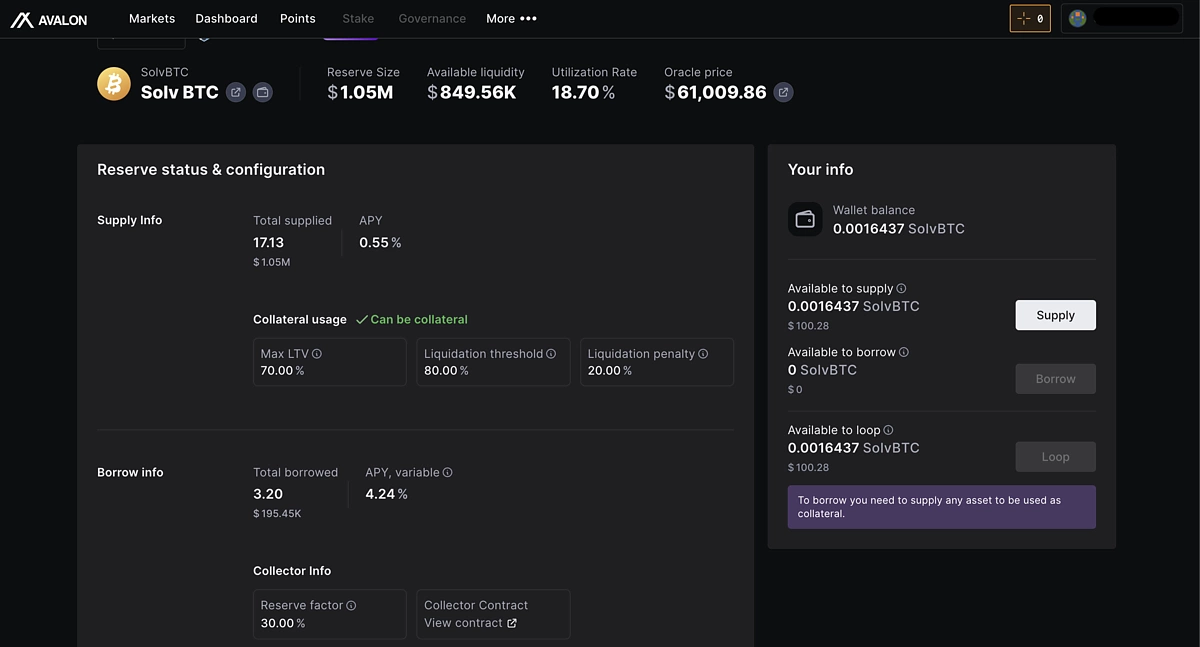Click the Supply button

(1055, 315)
